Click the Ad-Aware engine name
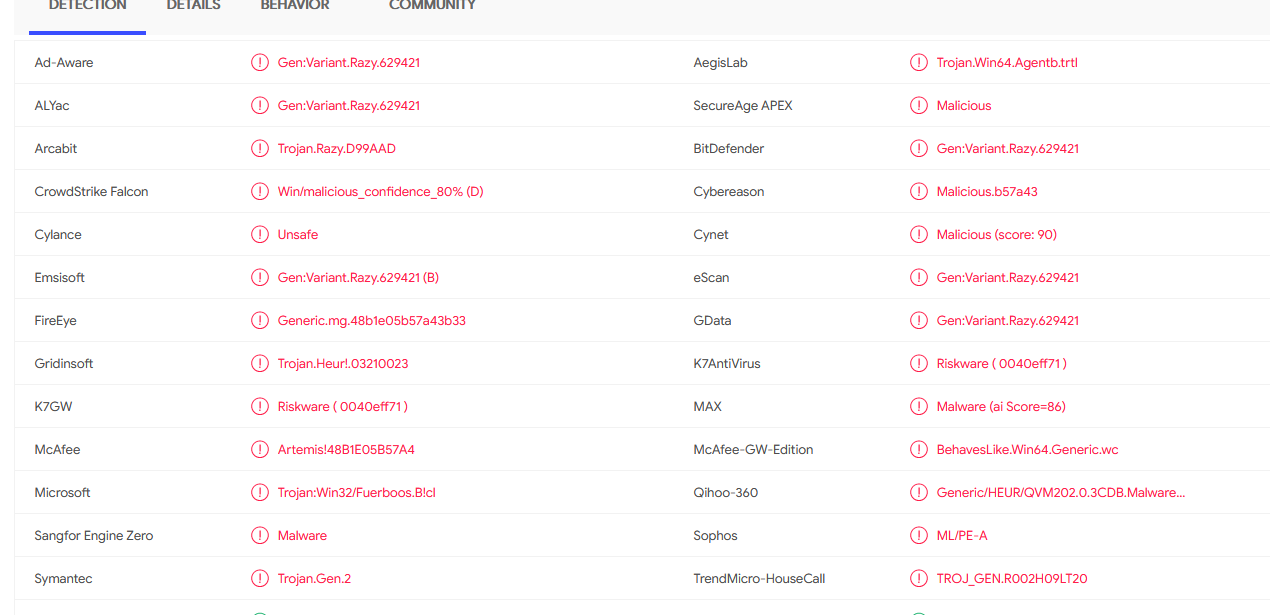Screen dimensions: 1270x615 pos(64,62)
